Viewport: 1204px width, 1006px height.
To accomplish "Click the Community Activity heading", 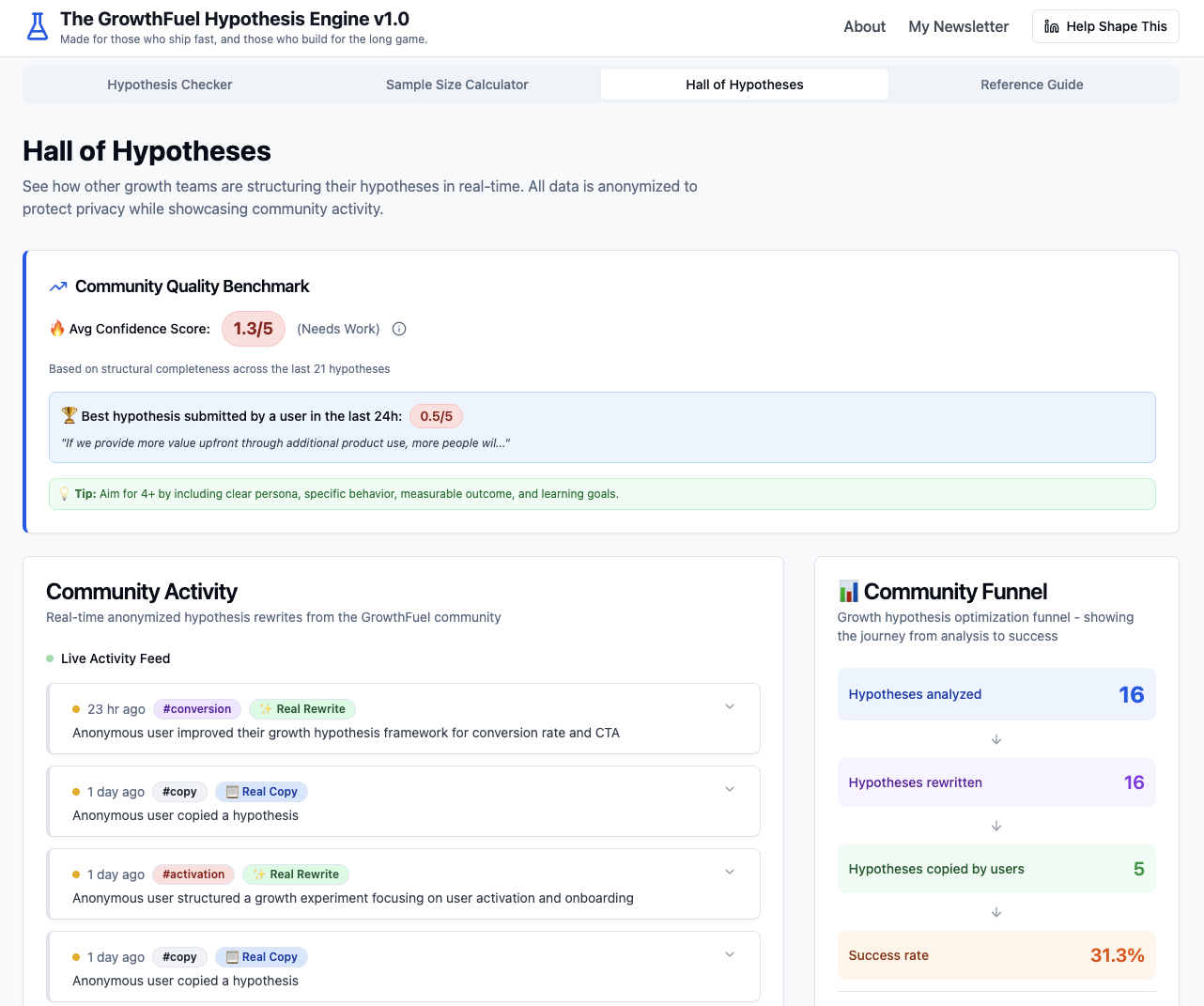I will (142, 592).
